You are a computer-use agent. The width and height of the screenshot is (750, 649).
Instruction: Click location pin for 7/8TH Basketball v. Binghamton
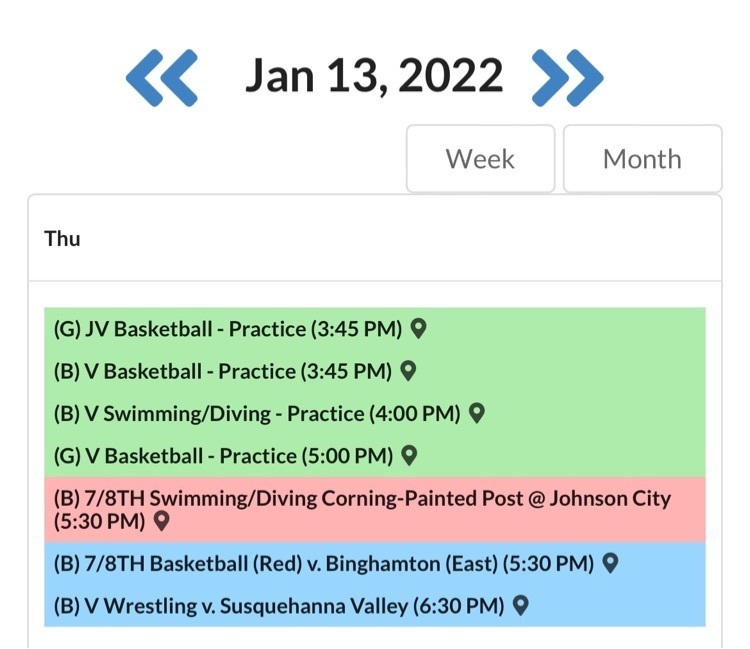(610, 563)
